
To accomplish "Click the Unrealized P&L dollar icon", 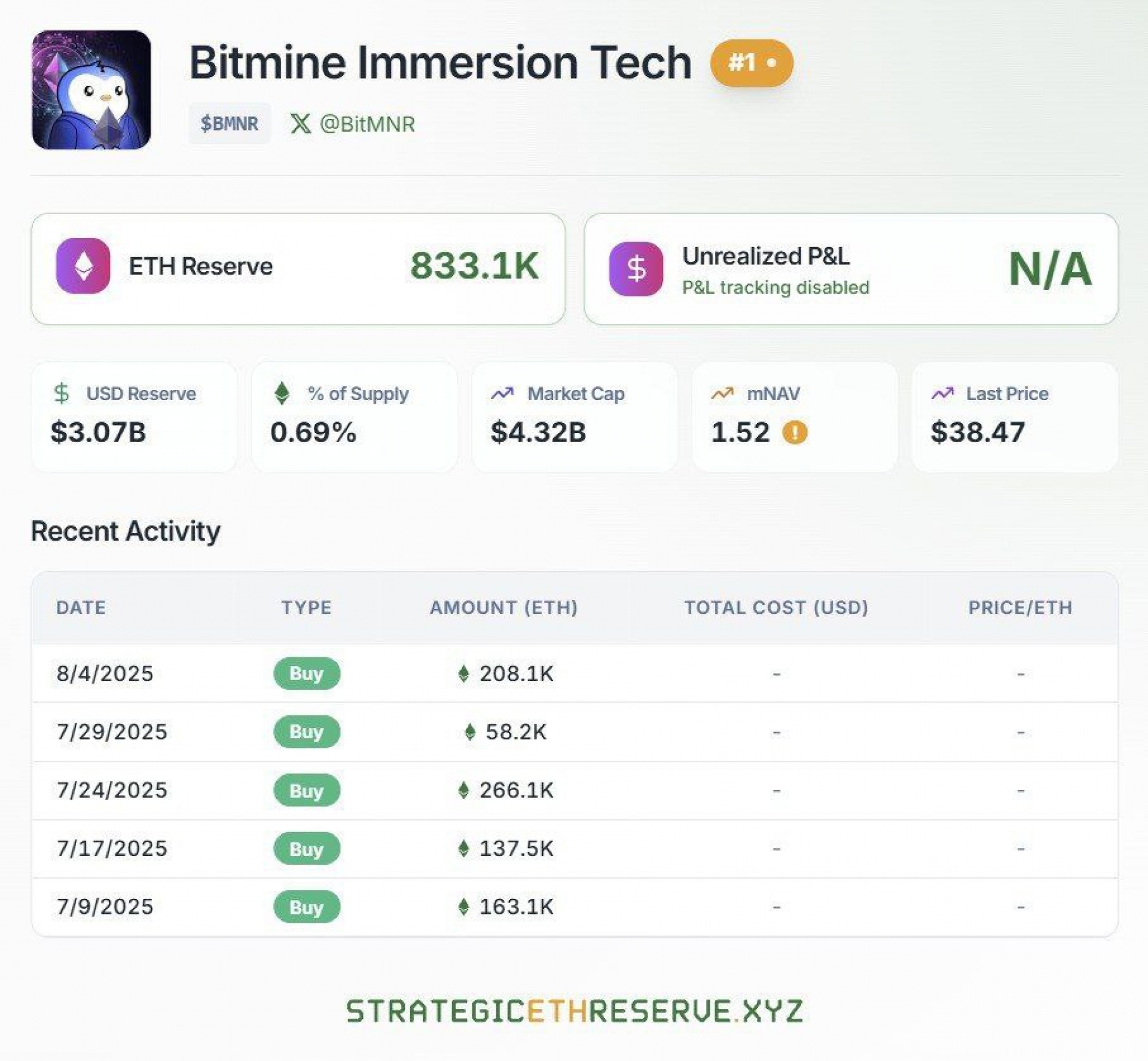I will (x=636, y=269).
